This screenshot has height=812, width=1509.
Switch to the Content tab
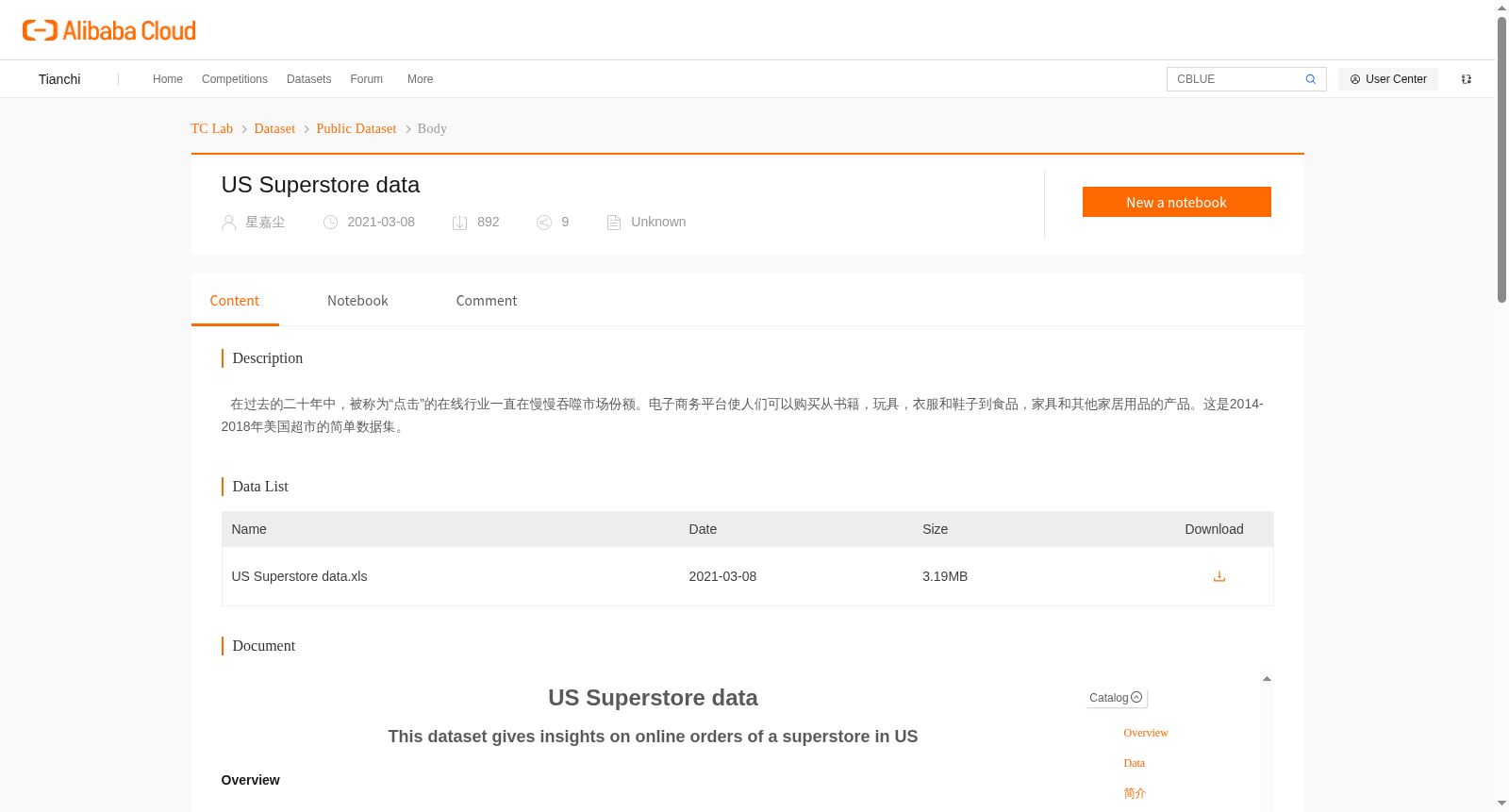coord(235,301)
